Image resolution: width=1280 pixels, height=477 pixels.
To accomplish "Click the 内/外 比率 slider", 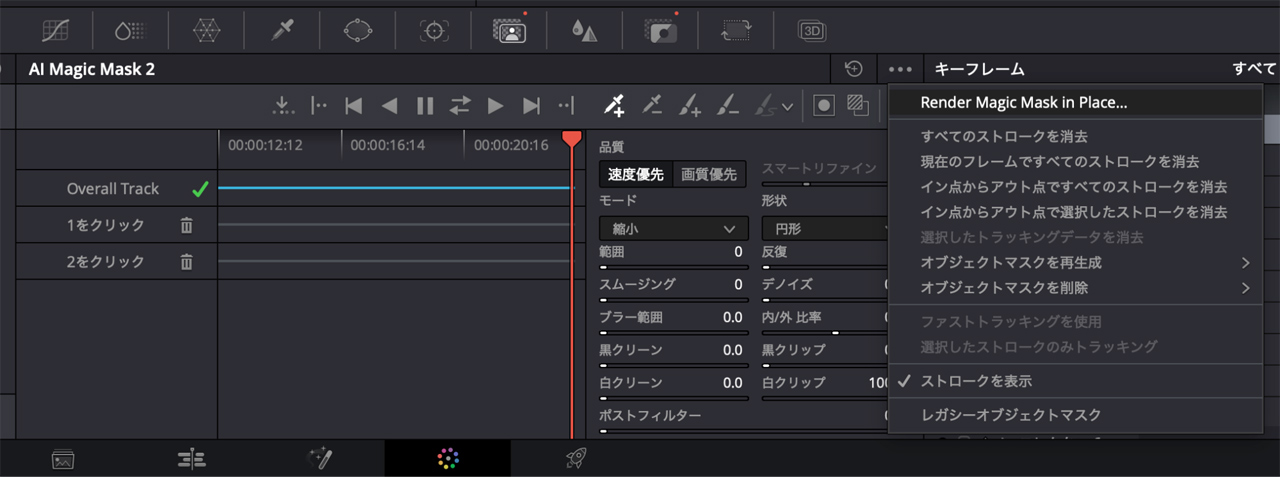I will [825, 333].
